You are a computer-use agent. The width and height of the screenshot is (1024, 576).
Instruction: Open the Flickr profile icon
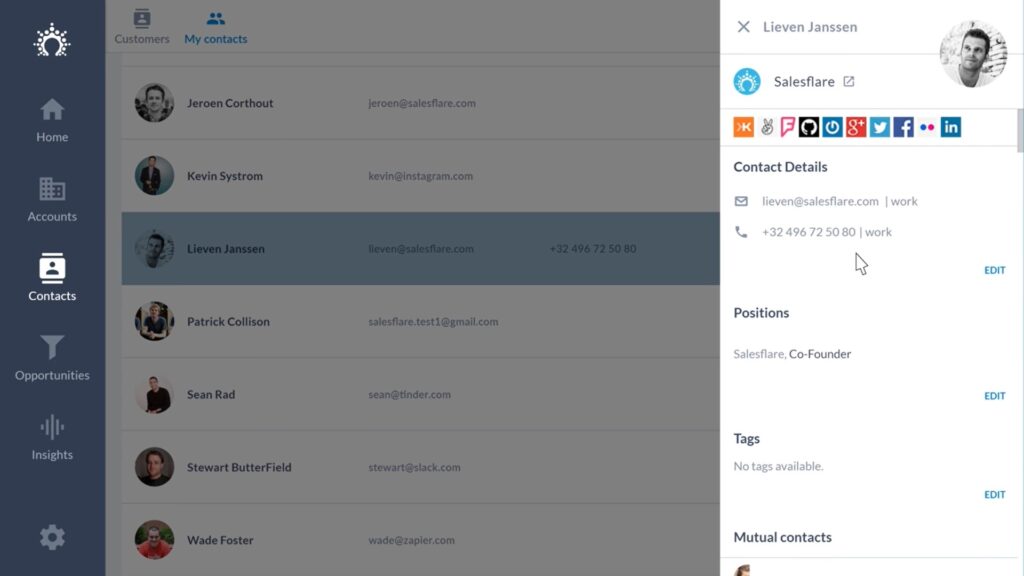click(928, 127)
